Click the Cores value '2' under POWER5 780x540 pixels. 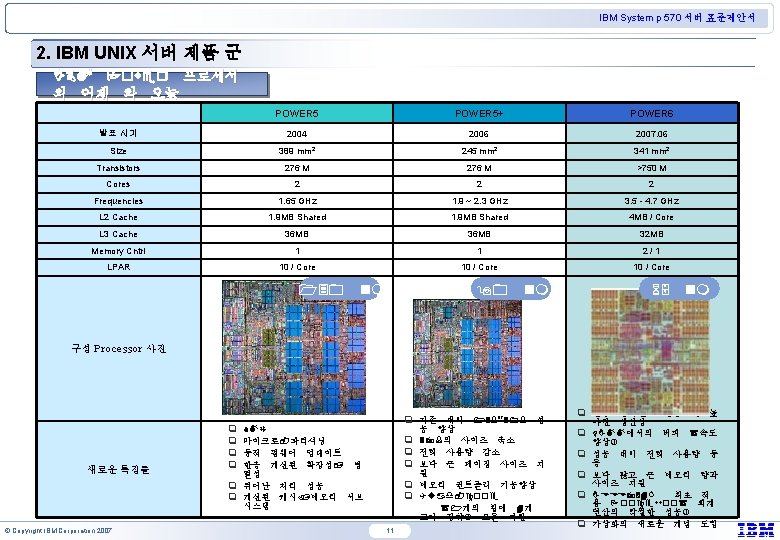click(297, 184)
